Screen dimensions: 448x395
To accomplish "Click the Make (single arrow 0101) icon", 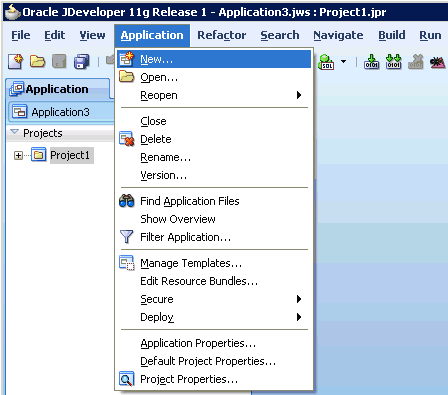I will point(371,62).
